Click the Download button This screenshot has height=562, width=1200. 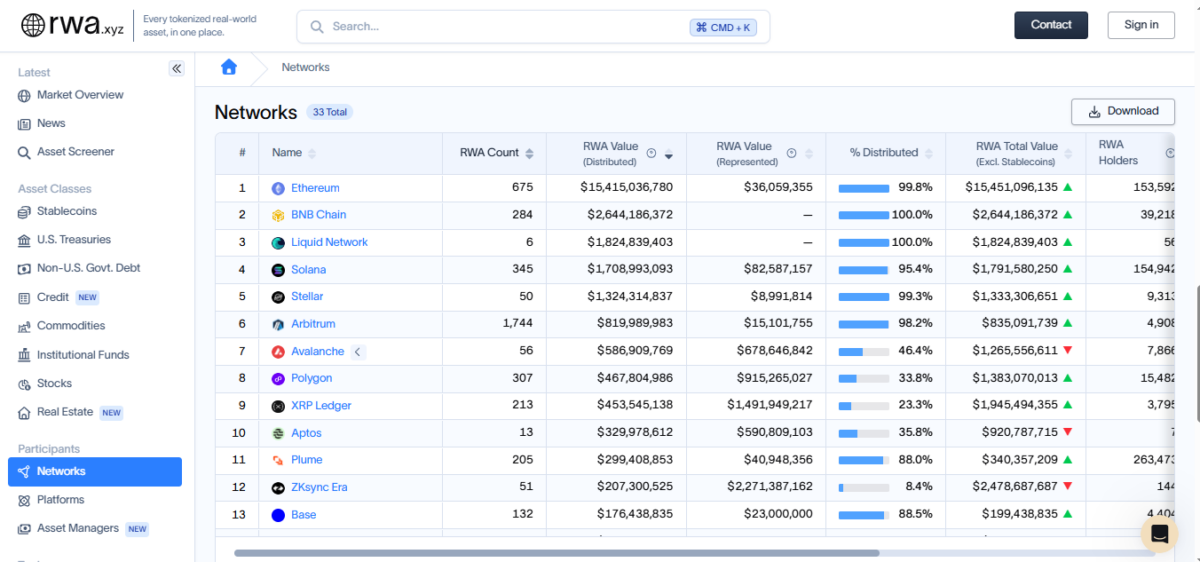coord(1122,111)
